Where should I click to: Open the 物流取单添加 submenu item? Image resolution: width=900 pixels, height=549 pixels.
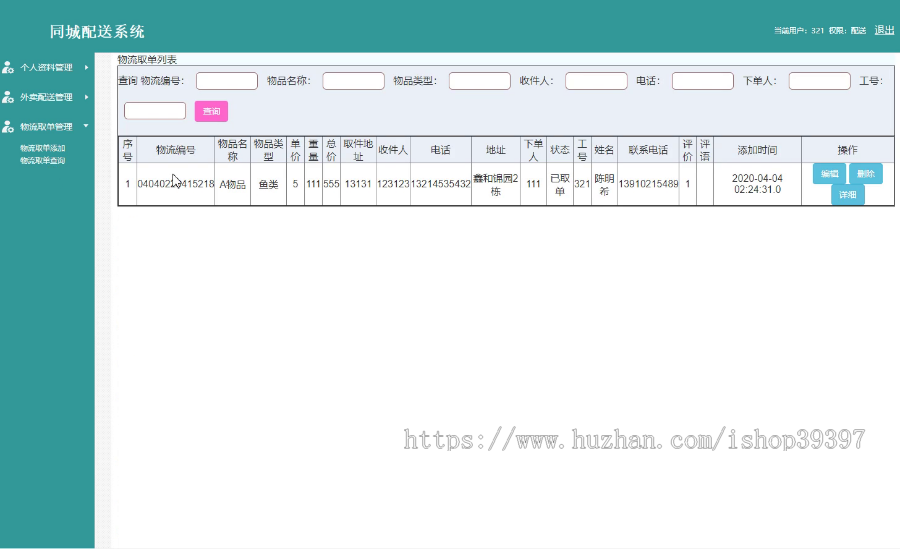(42, 148)
